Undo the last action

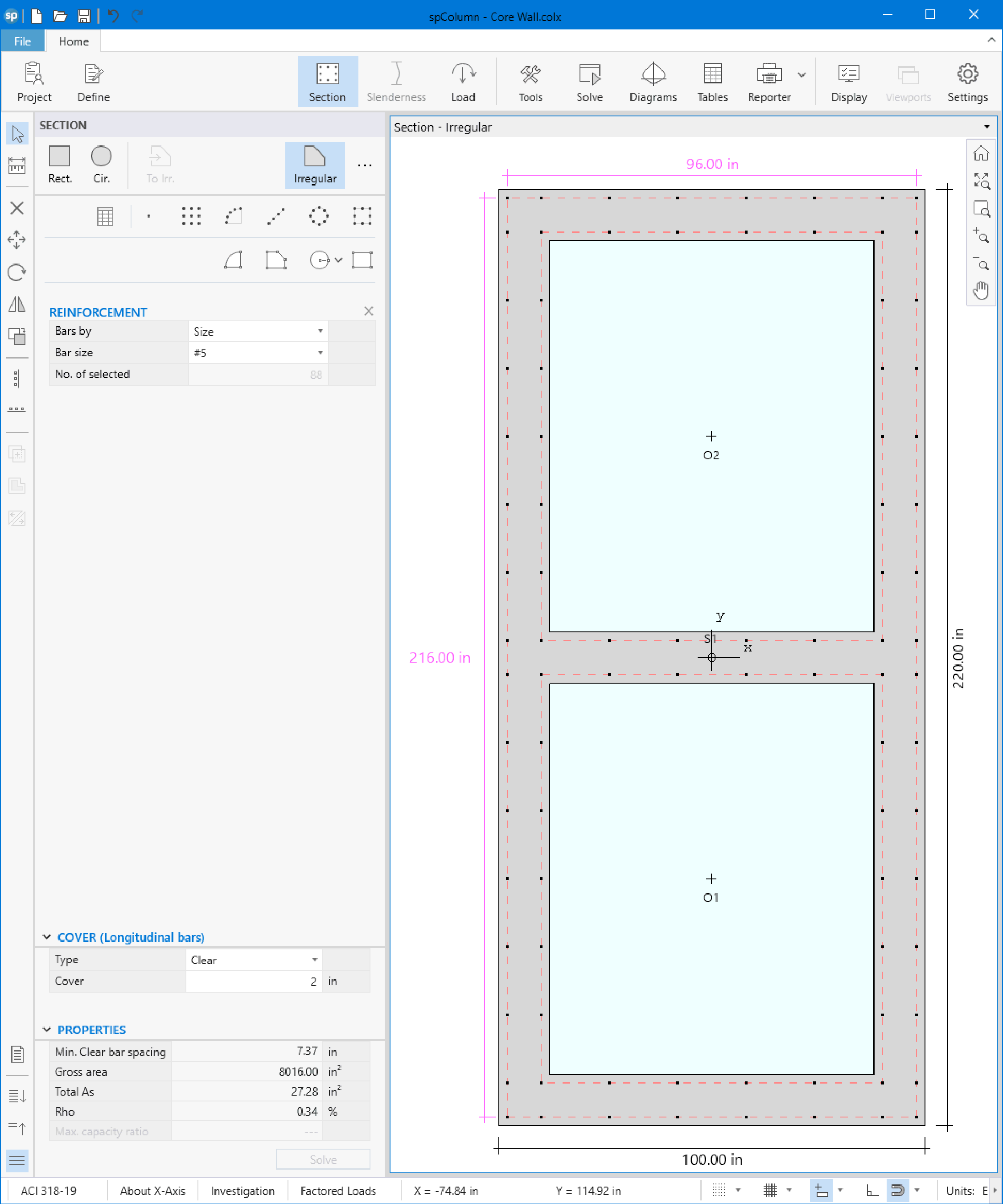113,16
